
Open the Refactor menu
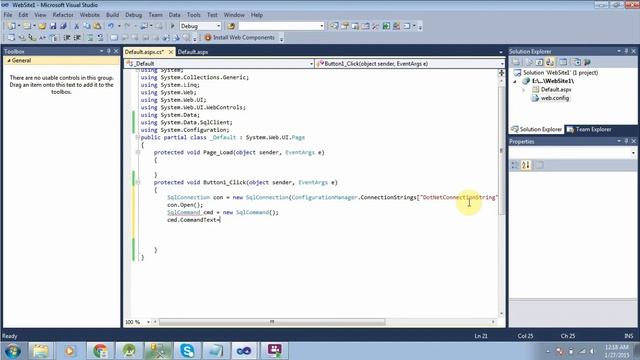click(x=63, y=15)
